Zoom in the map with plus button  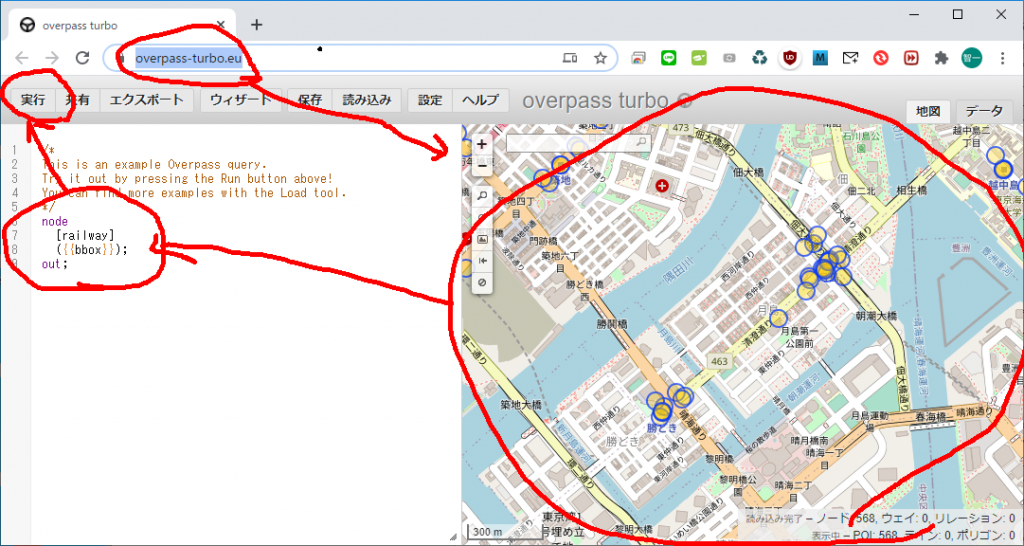click(482, 144)
